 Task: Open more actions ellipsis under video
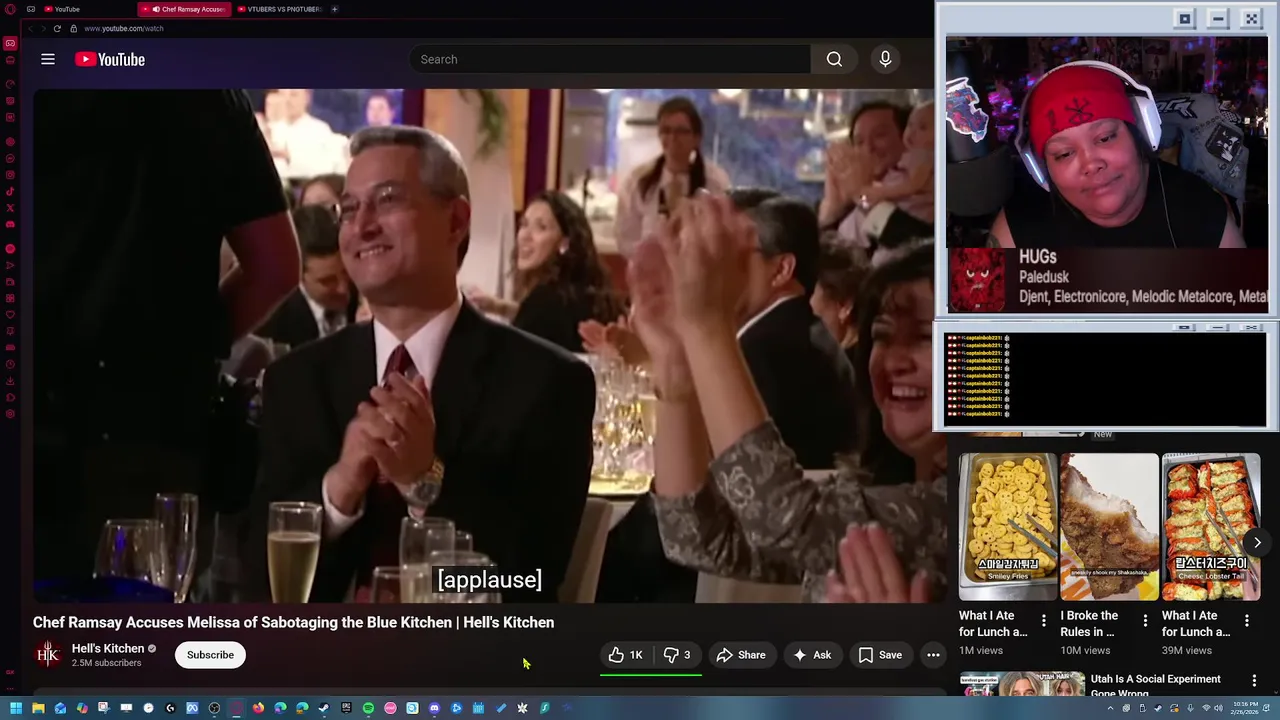tap(933, 655)
